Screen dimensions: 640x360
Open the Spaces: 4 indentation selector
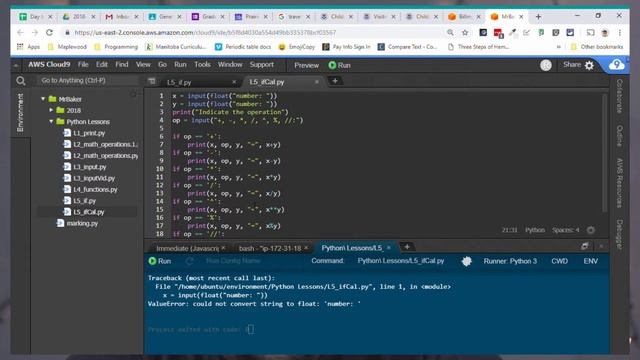[565, 230]
